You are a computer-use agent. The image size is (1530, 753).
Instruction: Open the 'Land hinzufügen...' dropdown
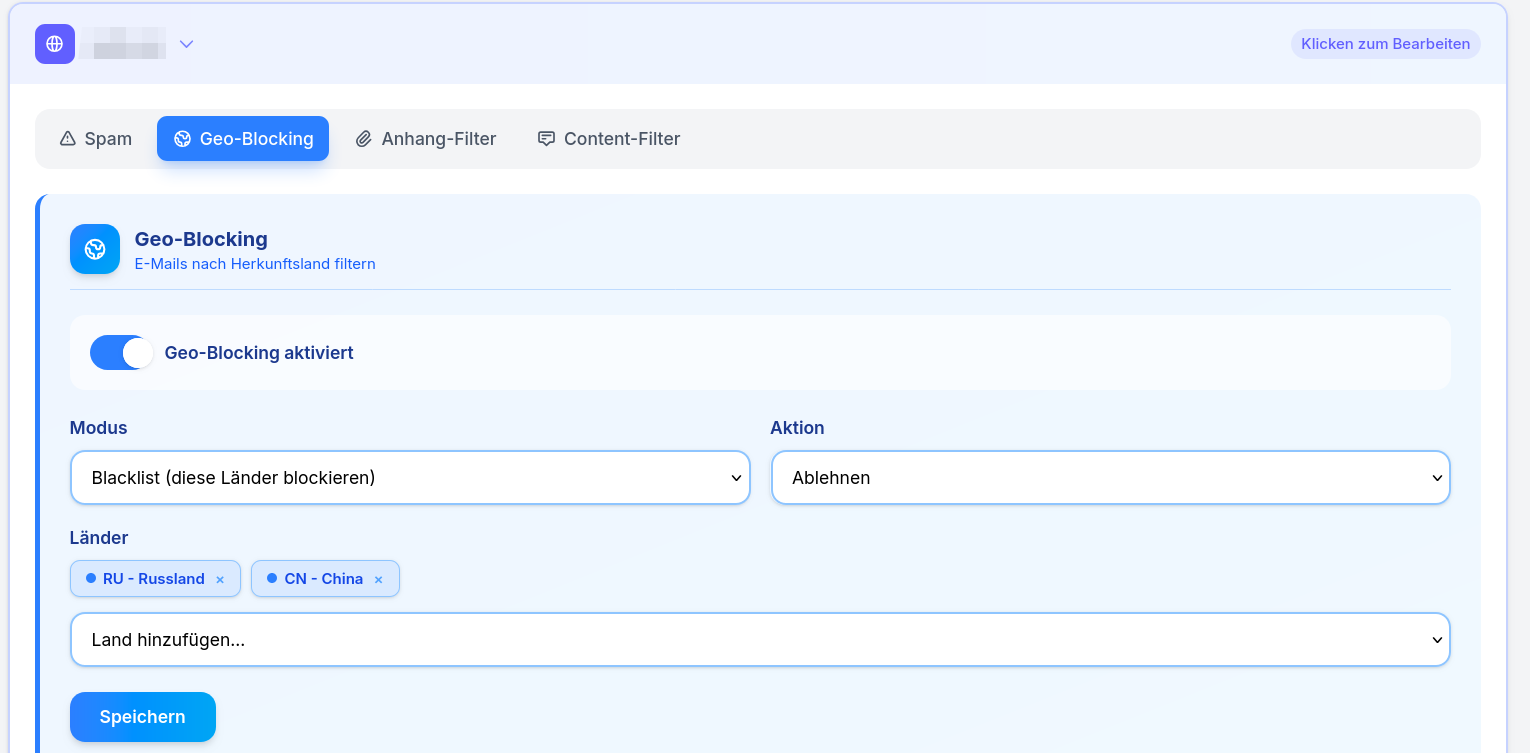tap(760, 640)
